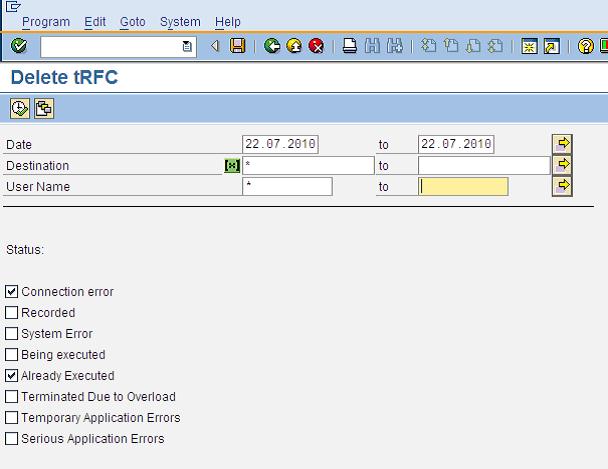The height and width of the screenshot is (469, 608).
Task: Click the Date to field
Action: [x=456, y=144]
